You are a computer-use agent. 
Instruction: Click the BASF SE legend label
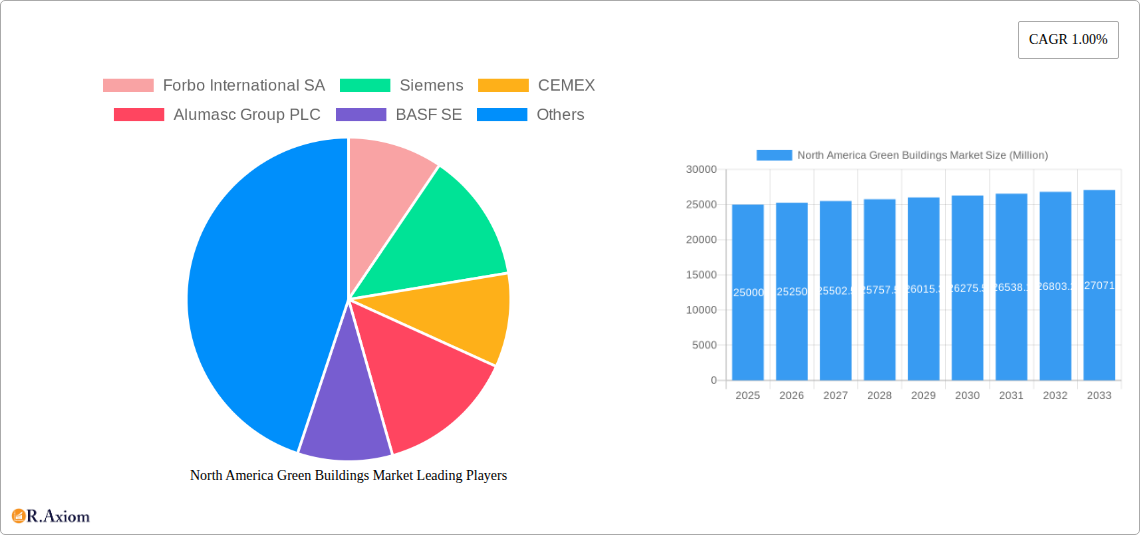click(429, 115)
